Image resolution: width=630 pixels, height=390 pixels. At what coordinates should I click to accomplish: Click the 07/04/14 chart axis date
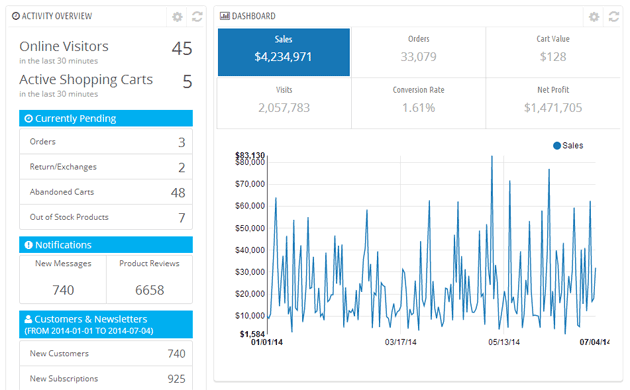(x=594, y=342)
